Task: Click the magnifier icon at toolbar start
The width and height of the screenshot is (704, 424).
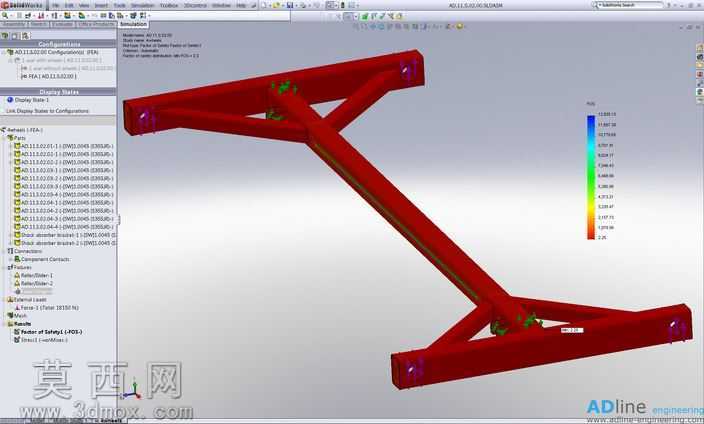Action: (x=5, y=16)
